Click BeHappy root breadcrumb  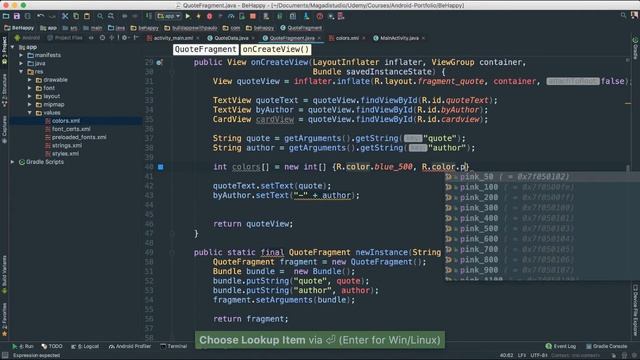[x=19, y=28]
